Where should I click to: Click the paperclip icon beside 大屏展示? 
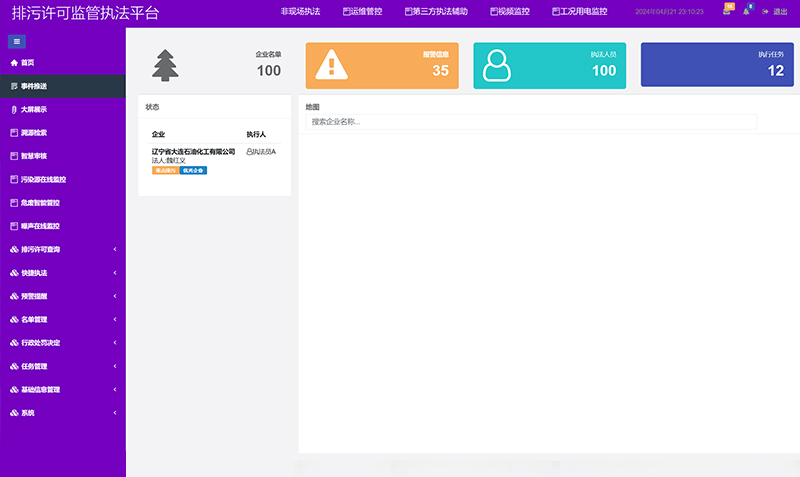14,110
